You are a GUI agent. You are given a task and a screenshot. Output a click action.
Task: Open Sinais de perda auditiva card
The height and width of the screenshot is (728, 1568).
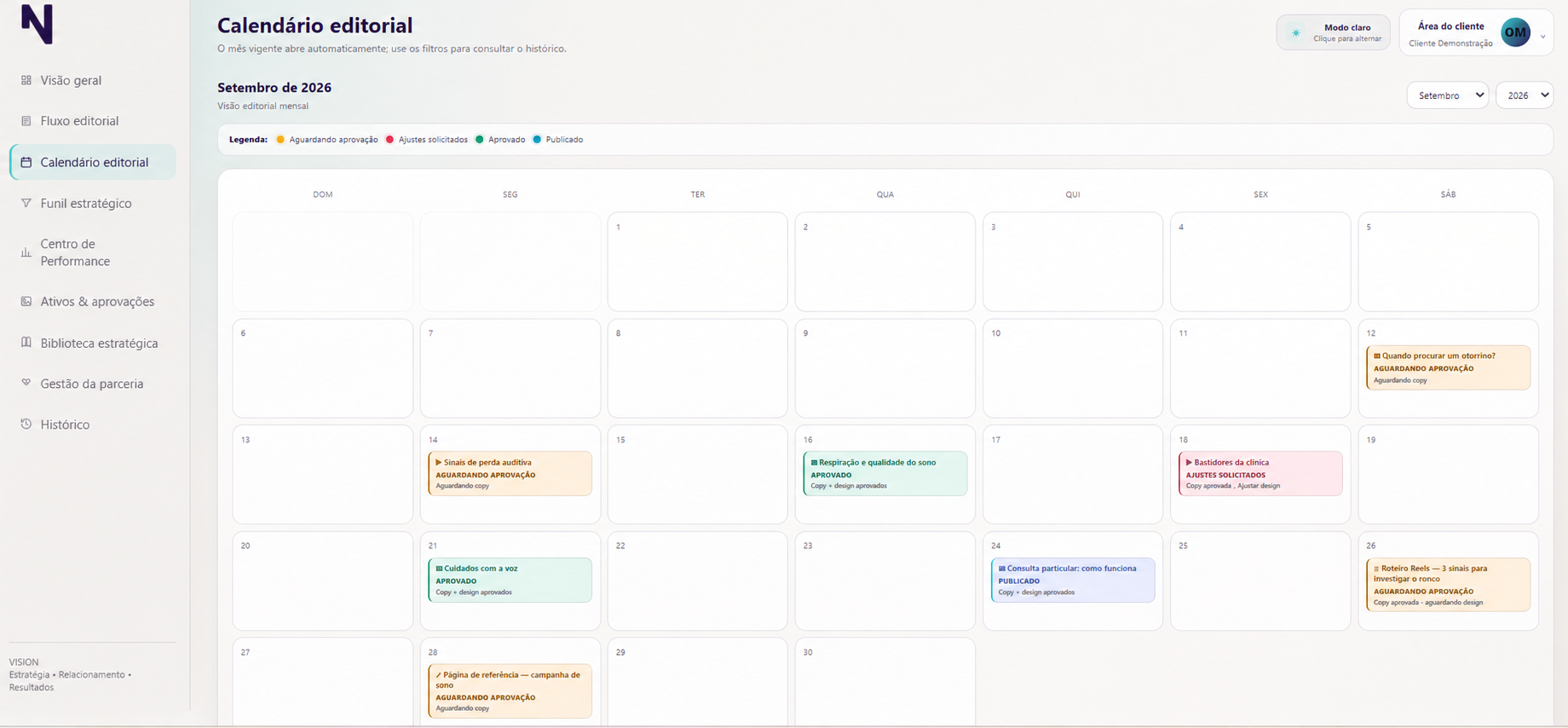point(510,473)
